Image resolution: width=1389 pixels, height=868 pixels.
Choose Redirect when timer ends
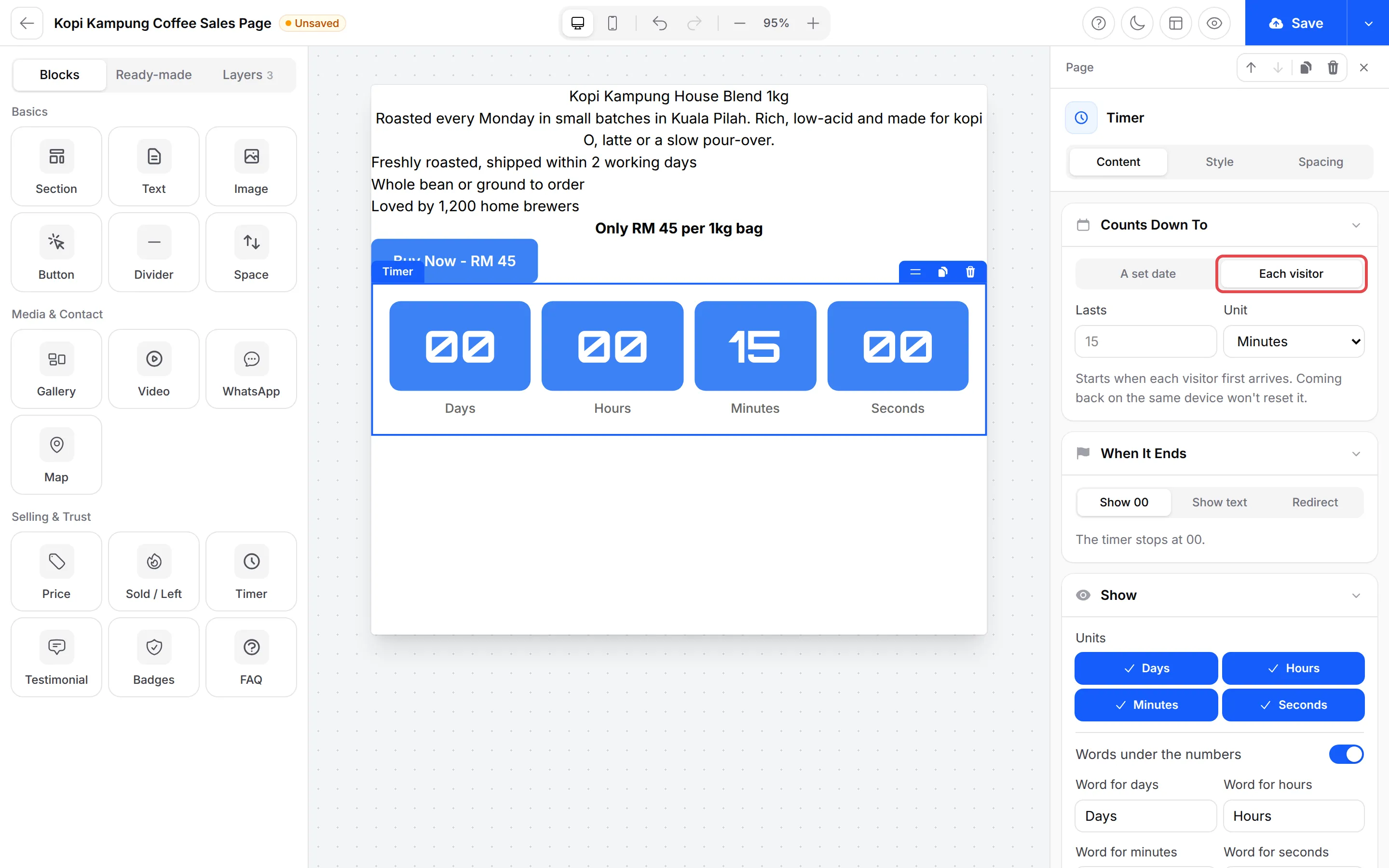[1314, 502]
